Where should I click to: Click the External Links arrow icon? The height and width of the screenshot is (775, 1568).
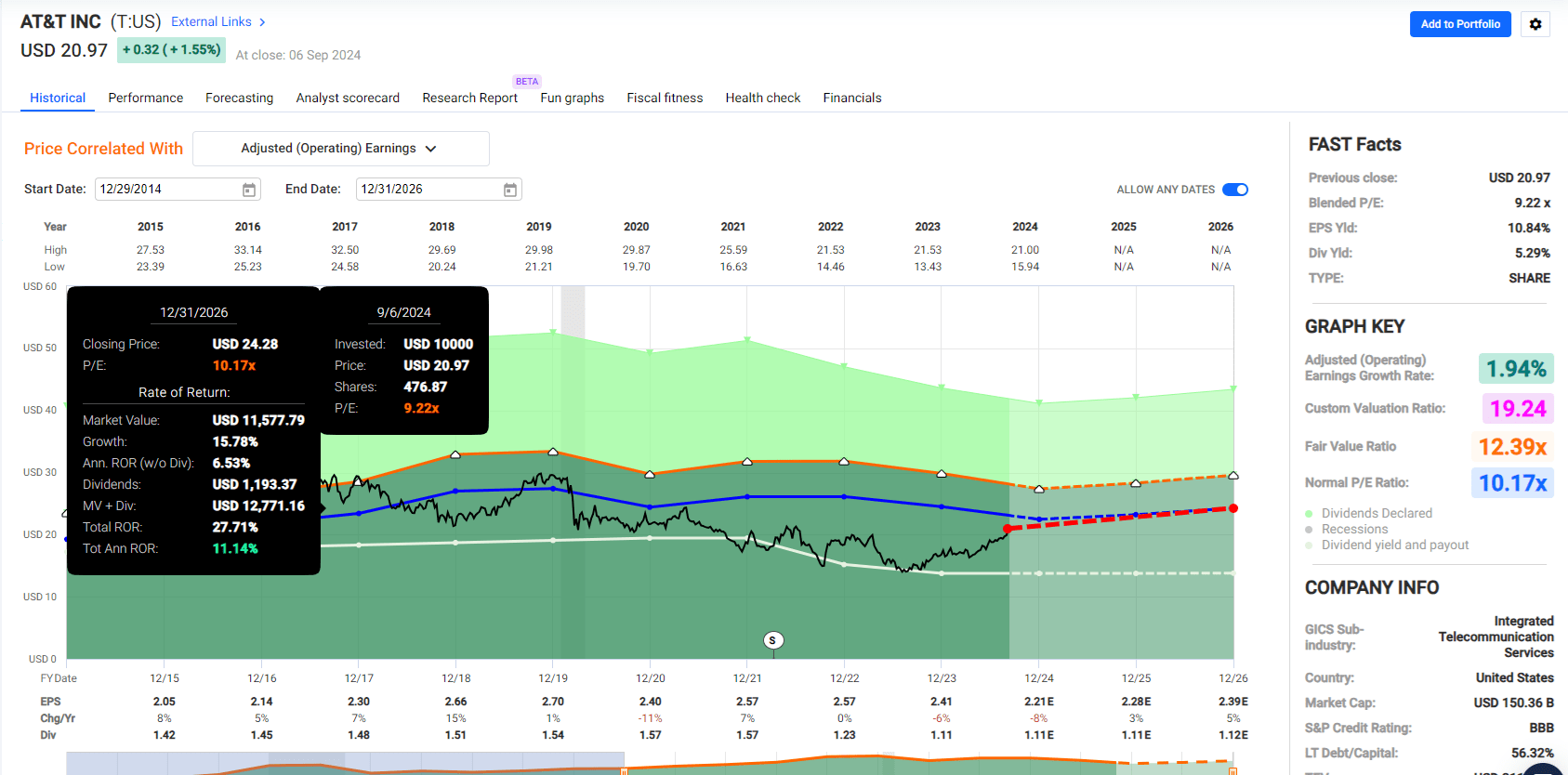click(263, 22)
